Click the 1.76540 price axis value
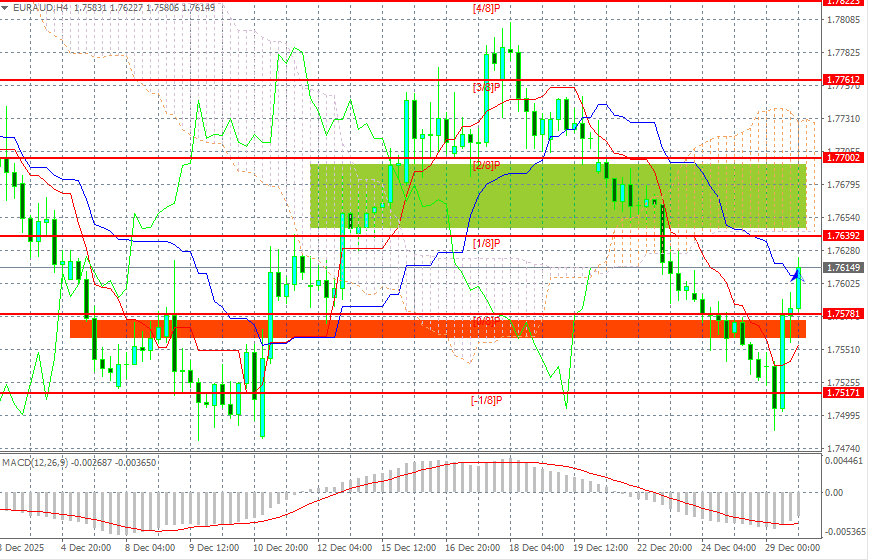This screenshot has width=869, height=560. tap(844, 217)
